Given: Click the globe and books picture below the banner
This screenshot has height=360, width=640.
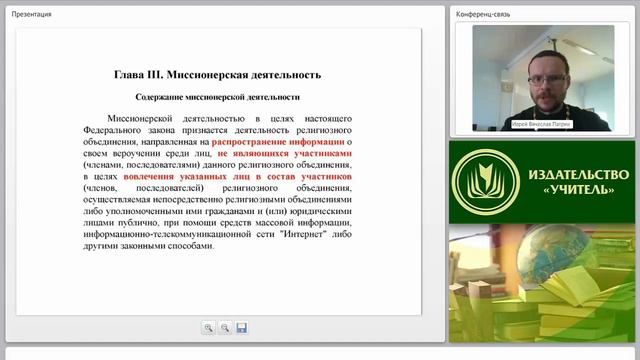Looking at the screenshot, I should point(542,283).
